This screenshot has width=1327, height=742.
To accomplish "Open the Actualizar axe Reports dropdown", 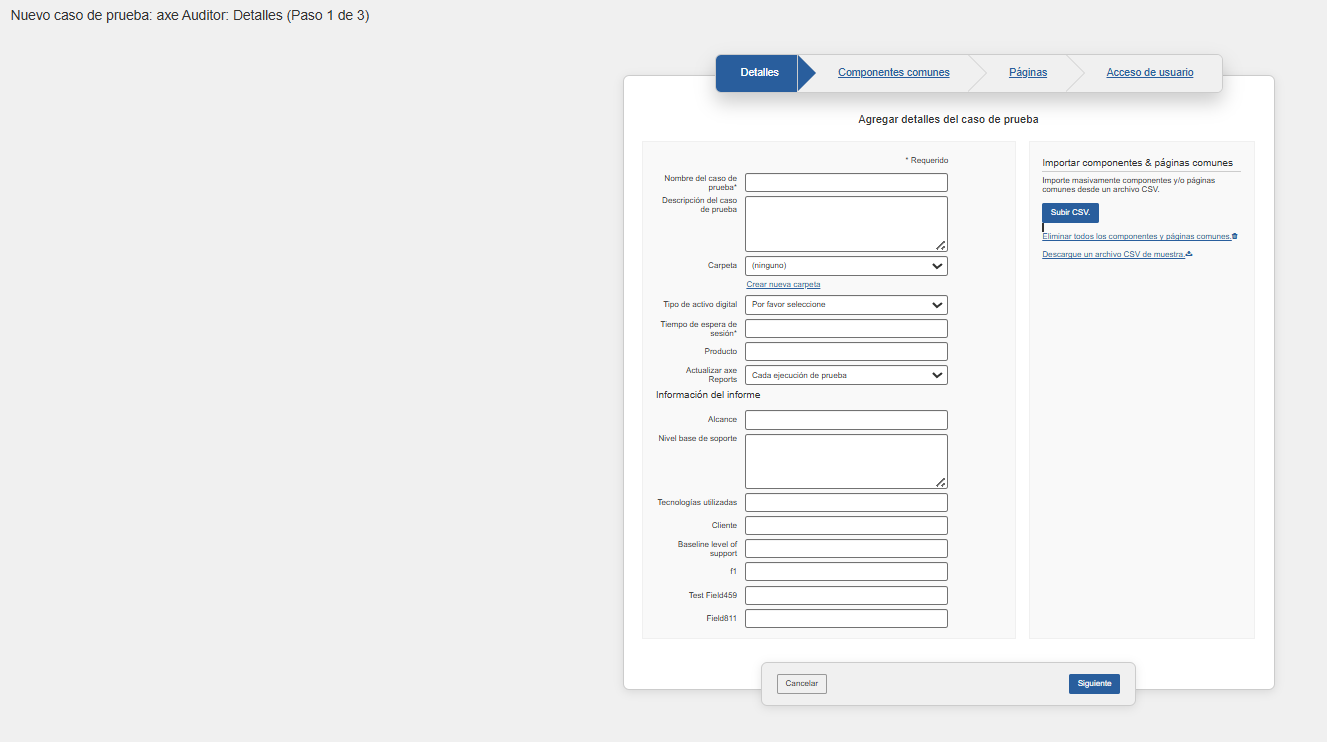I will tap(845, 375).
